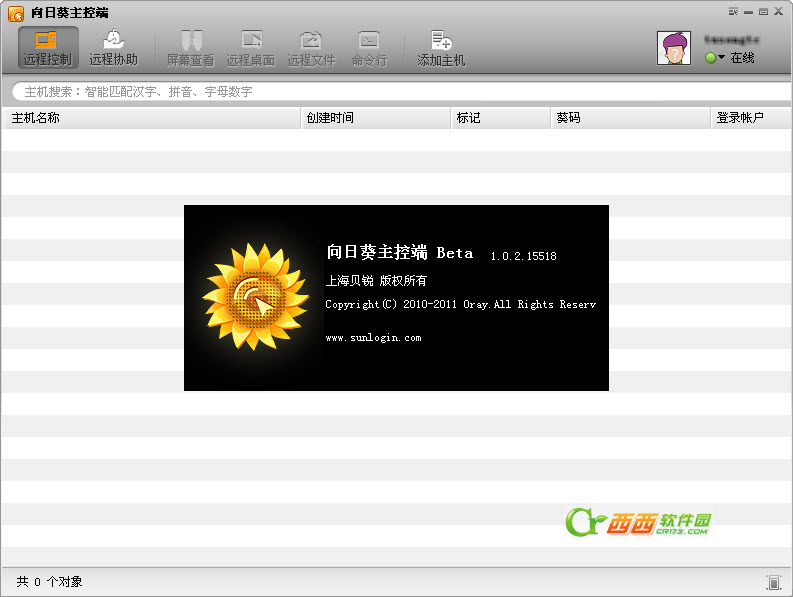This screenshot has width=793, height=597.
Task: Open 远程文件 transfer tool
Action: point(311,49)
